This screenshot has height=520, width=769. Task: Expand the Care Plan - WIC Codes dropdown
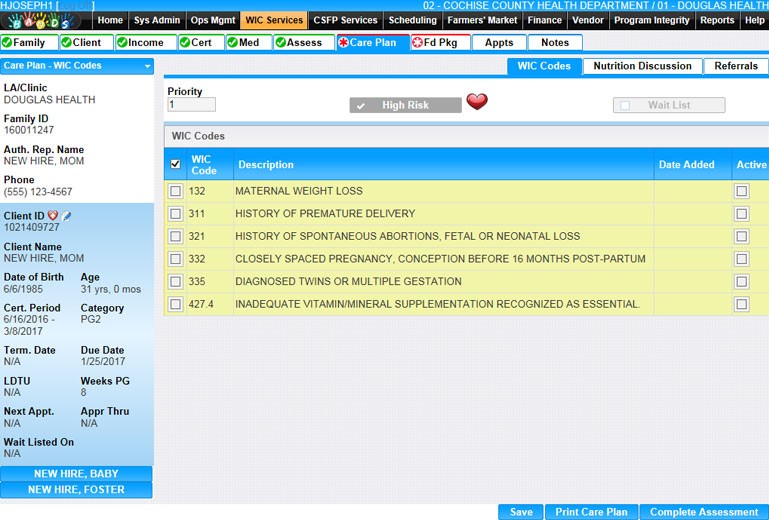148,66
